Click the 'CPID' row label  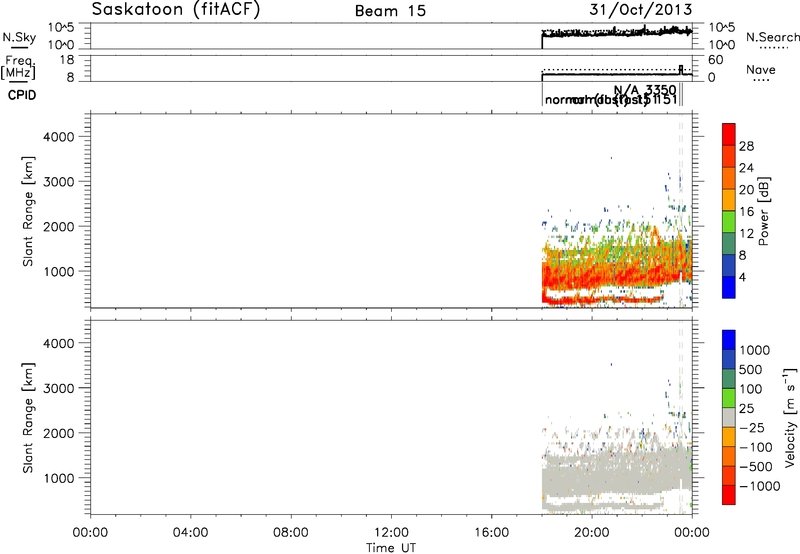click(x=22, y=95)
